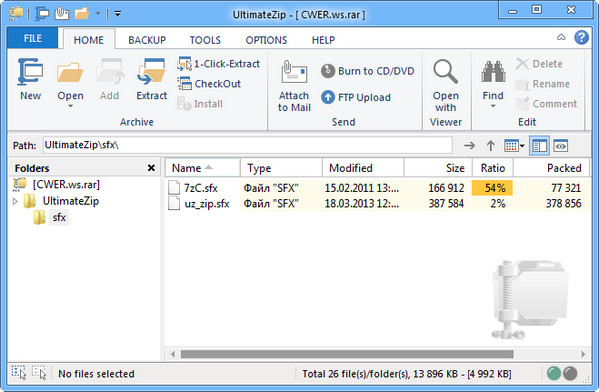Switch to the HELP tab

coord(323,40)
